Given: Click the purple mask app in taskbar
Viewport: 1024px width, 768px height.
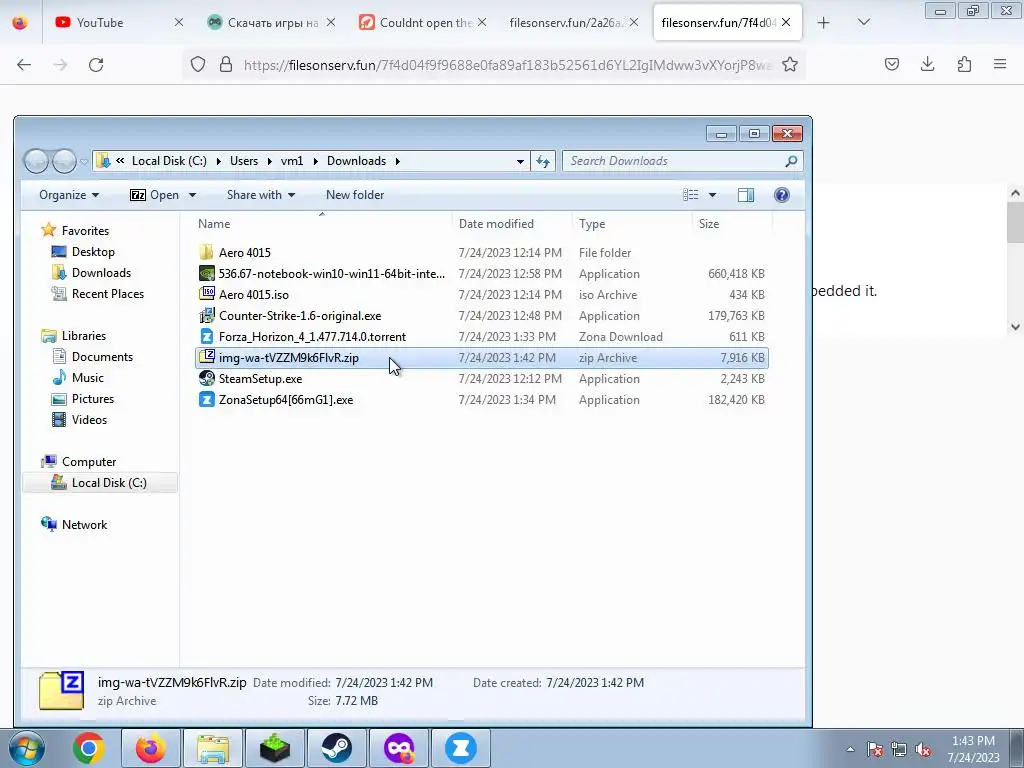Looking at the screenshot, I should 399,748.
